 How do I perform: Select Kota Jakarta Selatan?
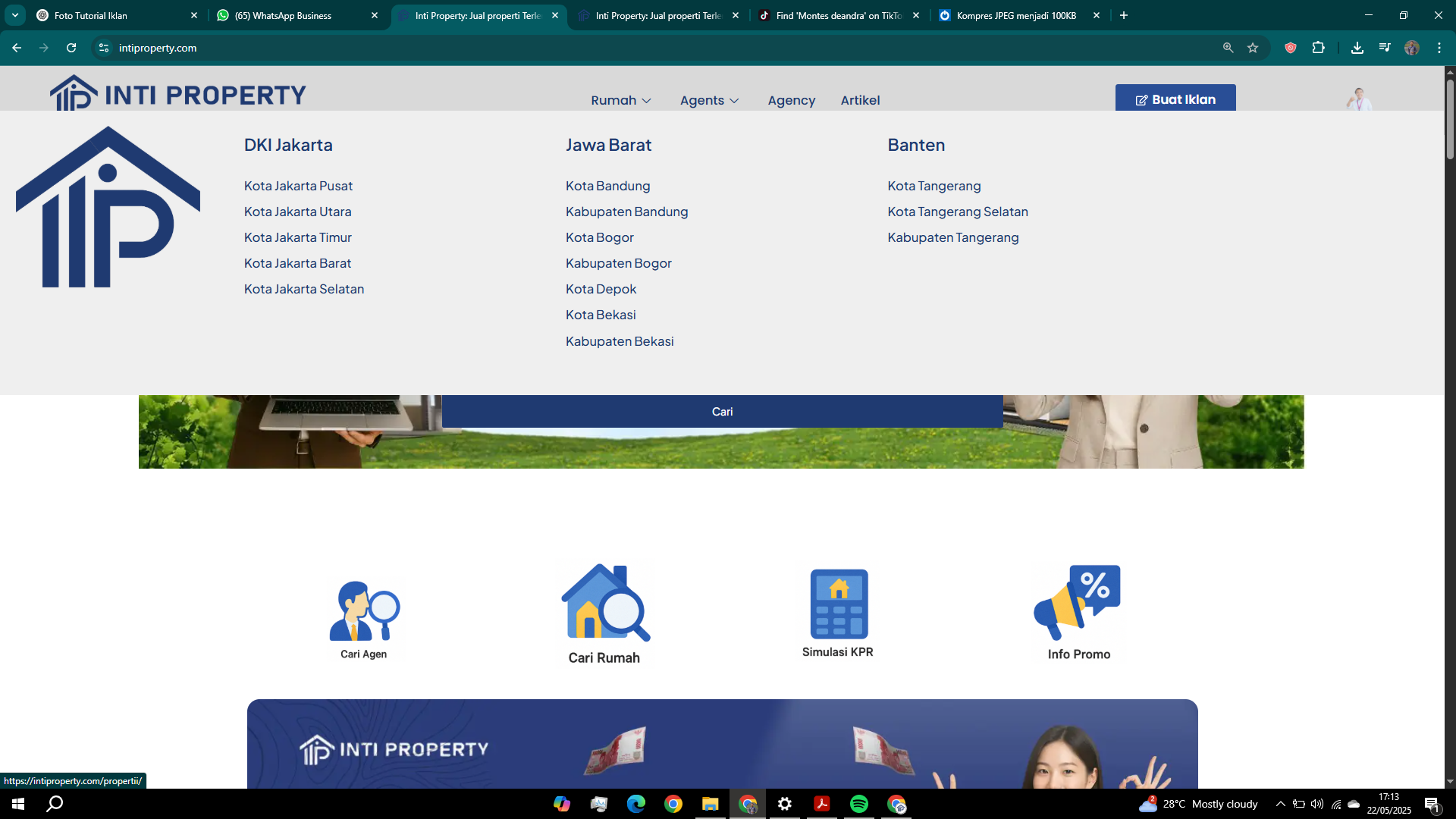tap(304, 289)
